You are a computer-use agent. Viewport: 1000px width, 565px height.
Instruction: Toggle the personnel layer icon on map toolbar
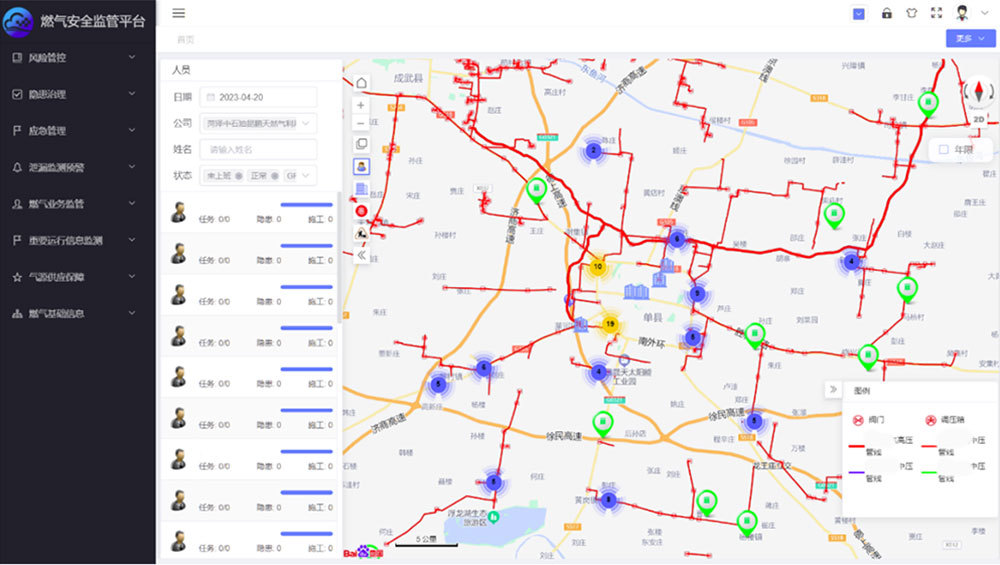(x=361, y=166)
